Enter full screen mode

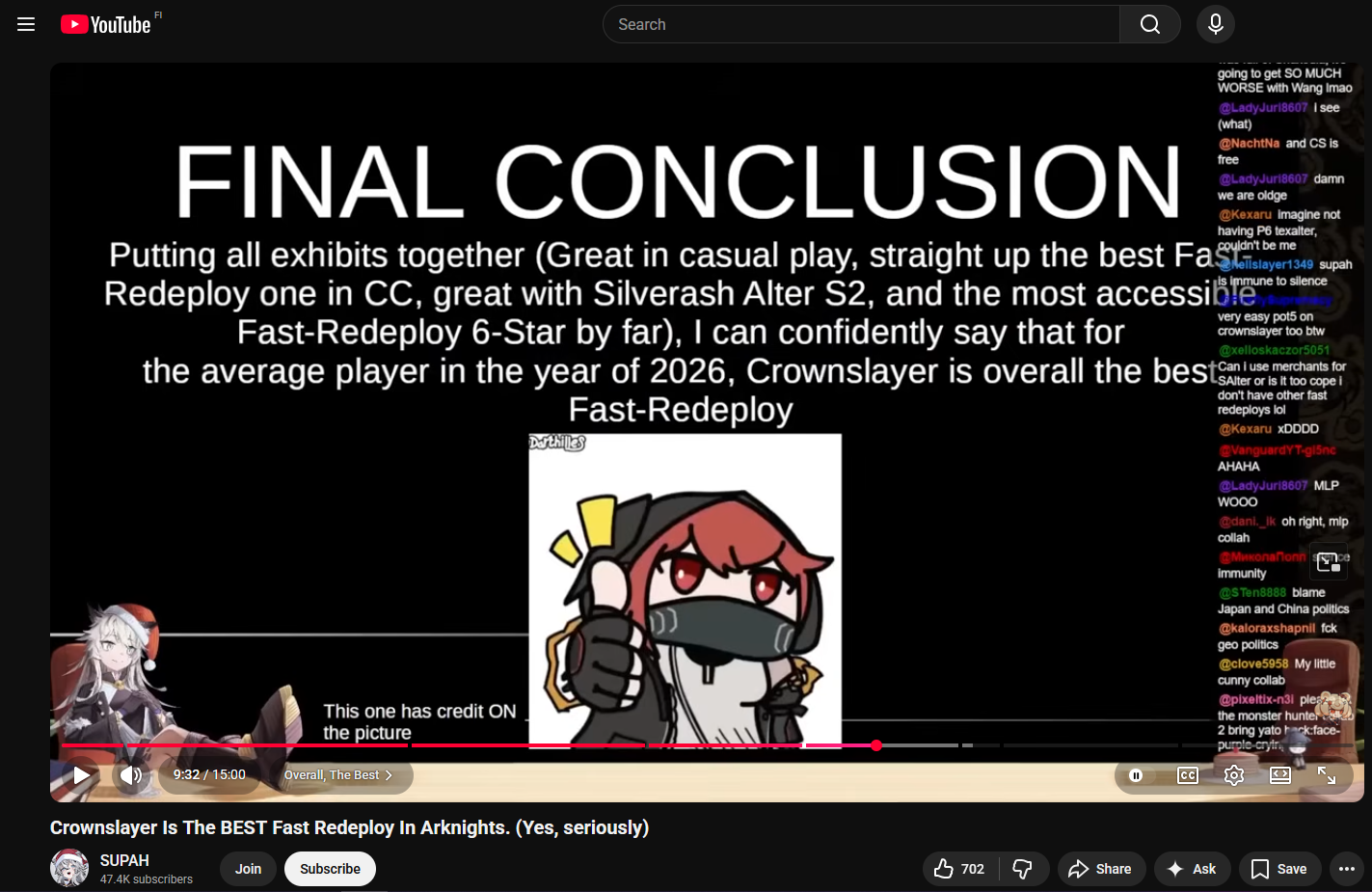point(1327,775)
